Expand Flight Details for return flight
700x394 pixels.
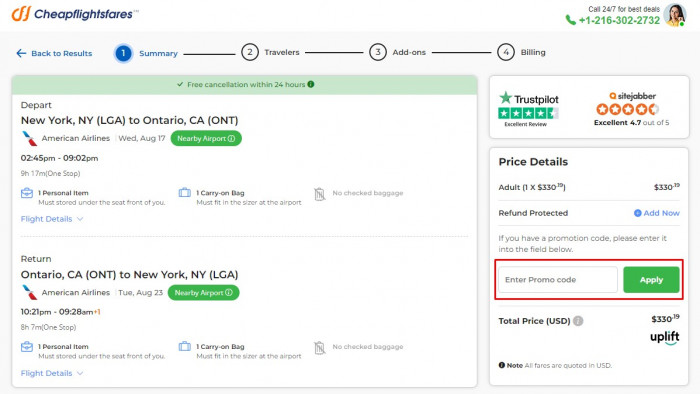[52, 373]
